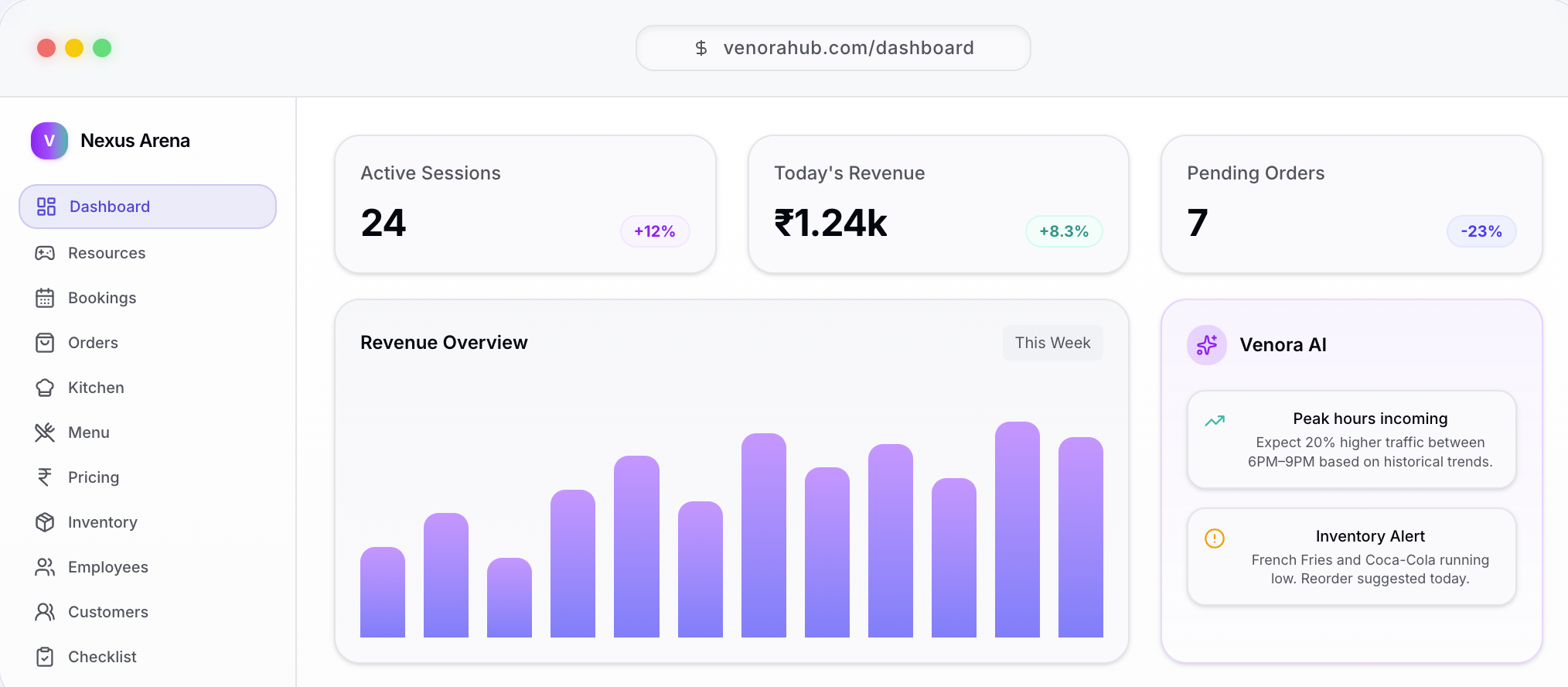Click the last bar in Revenue Overview chart
This screenshot has width=1568, height=687.
1080,538
